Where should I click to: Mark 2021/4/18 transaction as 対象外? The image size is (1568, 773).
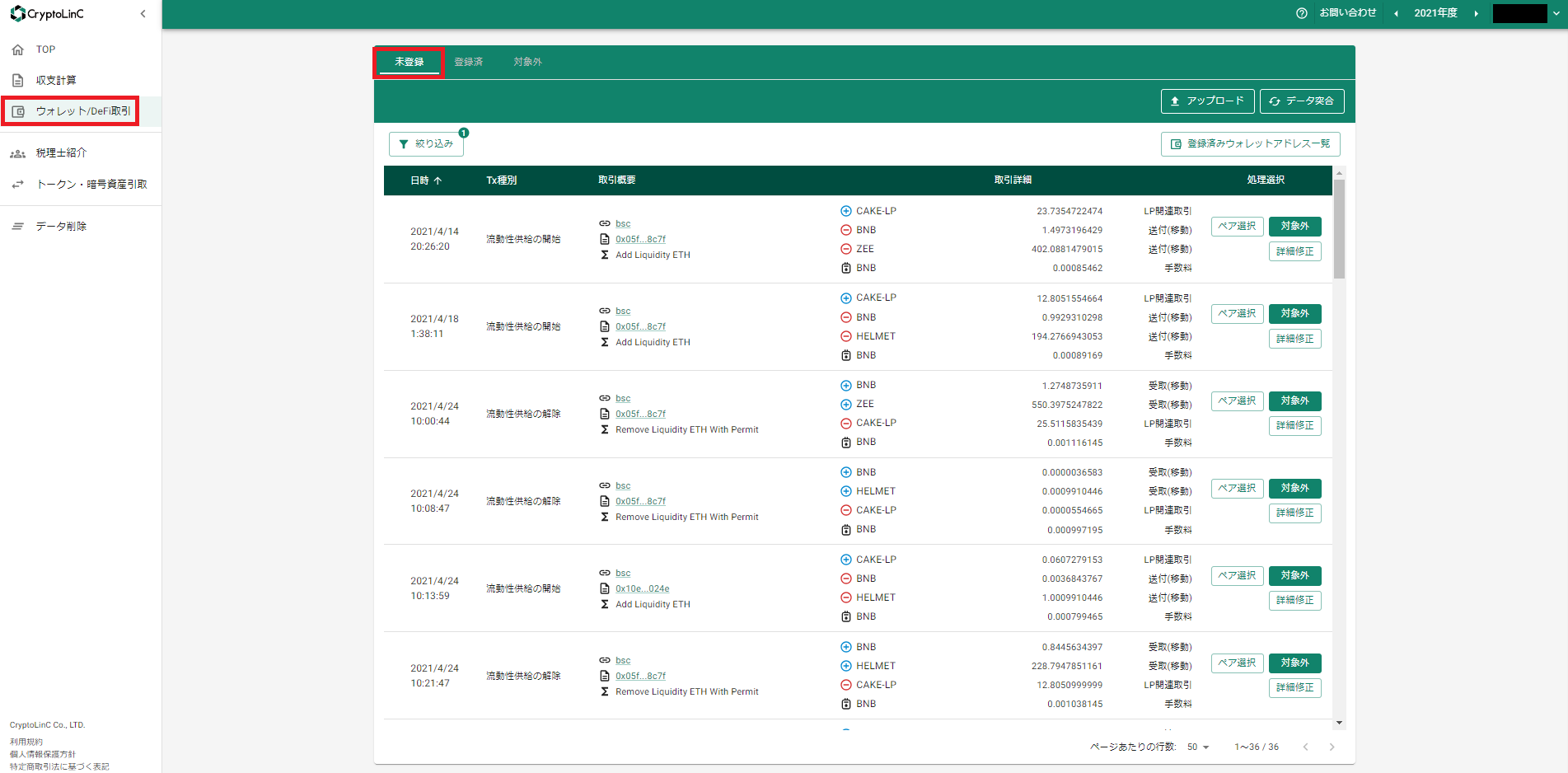(1294, 314)
